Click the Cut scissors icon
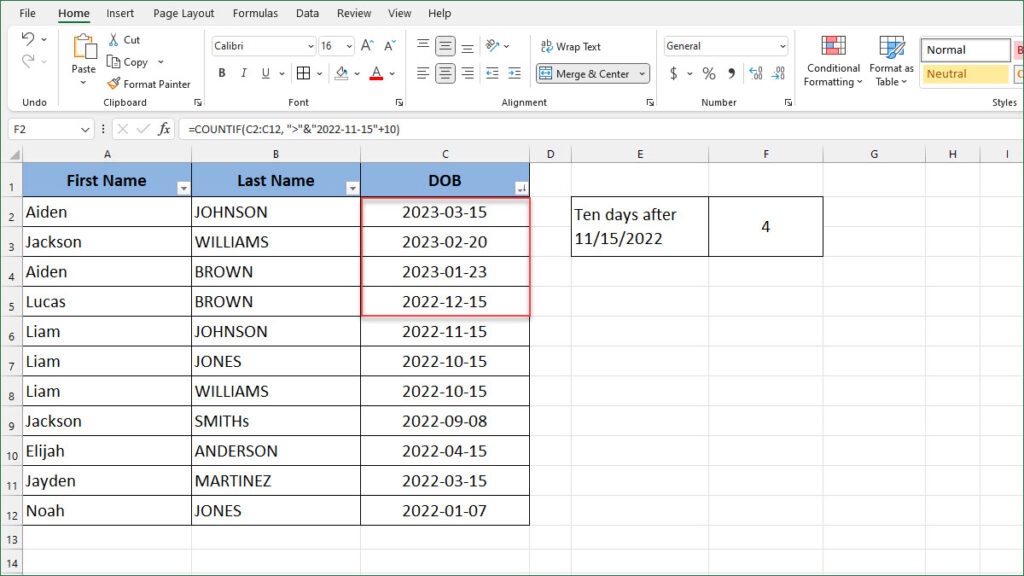Image resolution: width=1024 pixels, height=576 pixels. pos(113,40)
